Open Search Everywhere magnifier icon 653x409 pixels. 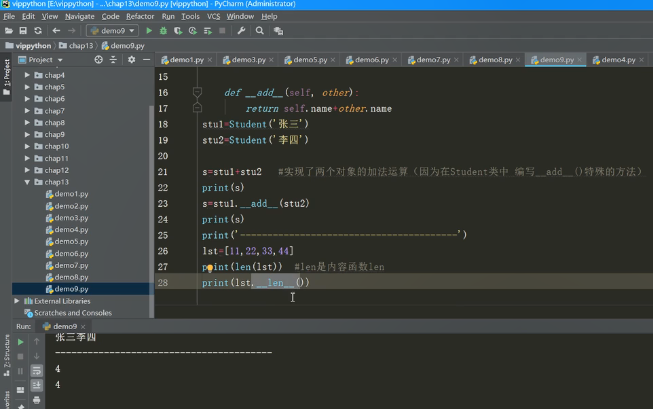pos(259,31)
